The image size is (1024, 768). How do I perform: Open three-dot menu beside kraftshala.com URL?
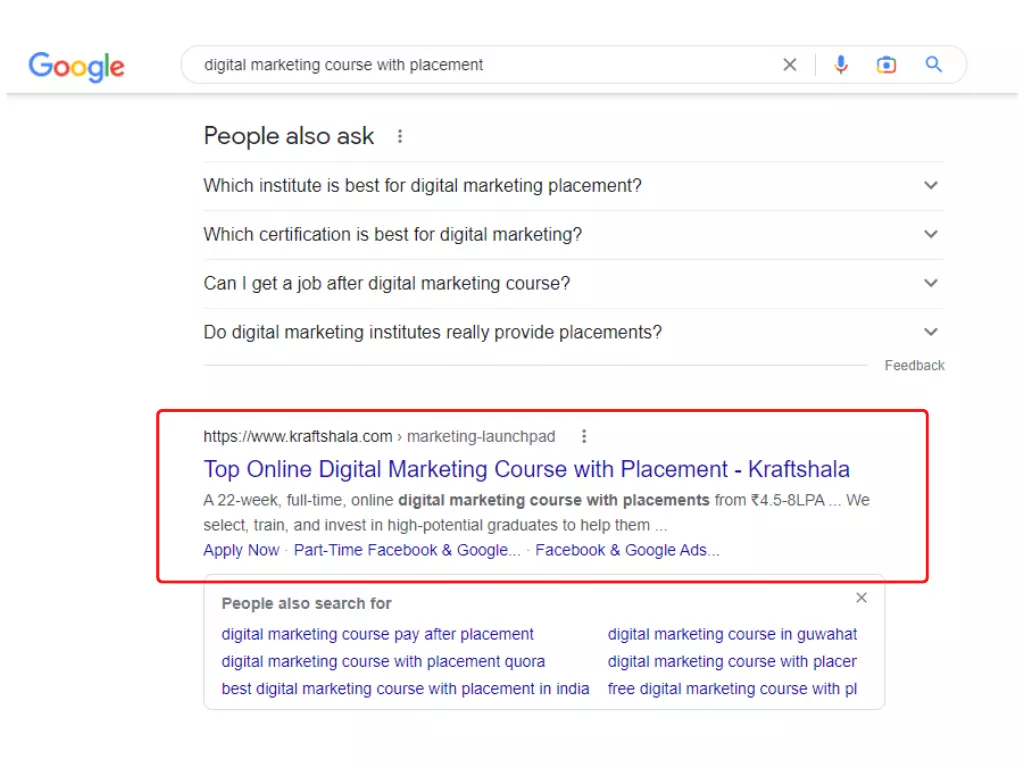[584, 436]
